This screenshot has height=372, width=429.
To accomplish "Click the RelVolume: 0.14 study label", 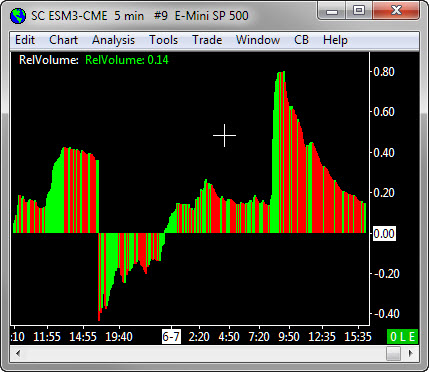I will 127,60.
